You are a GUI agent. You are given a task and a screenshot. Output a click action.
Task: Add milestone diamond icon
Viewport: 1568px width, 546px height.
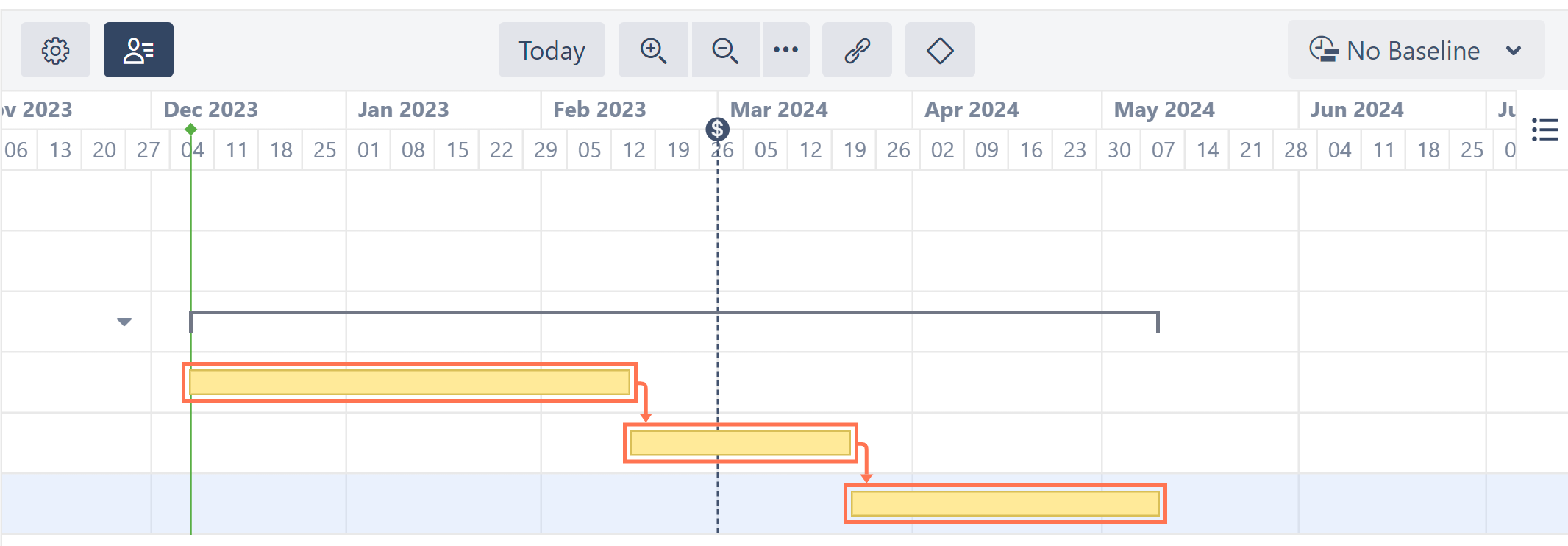point(940,50)
